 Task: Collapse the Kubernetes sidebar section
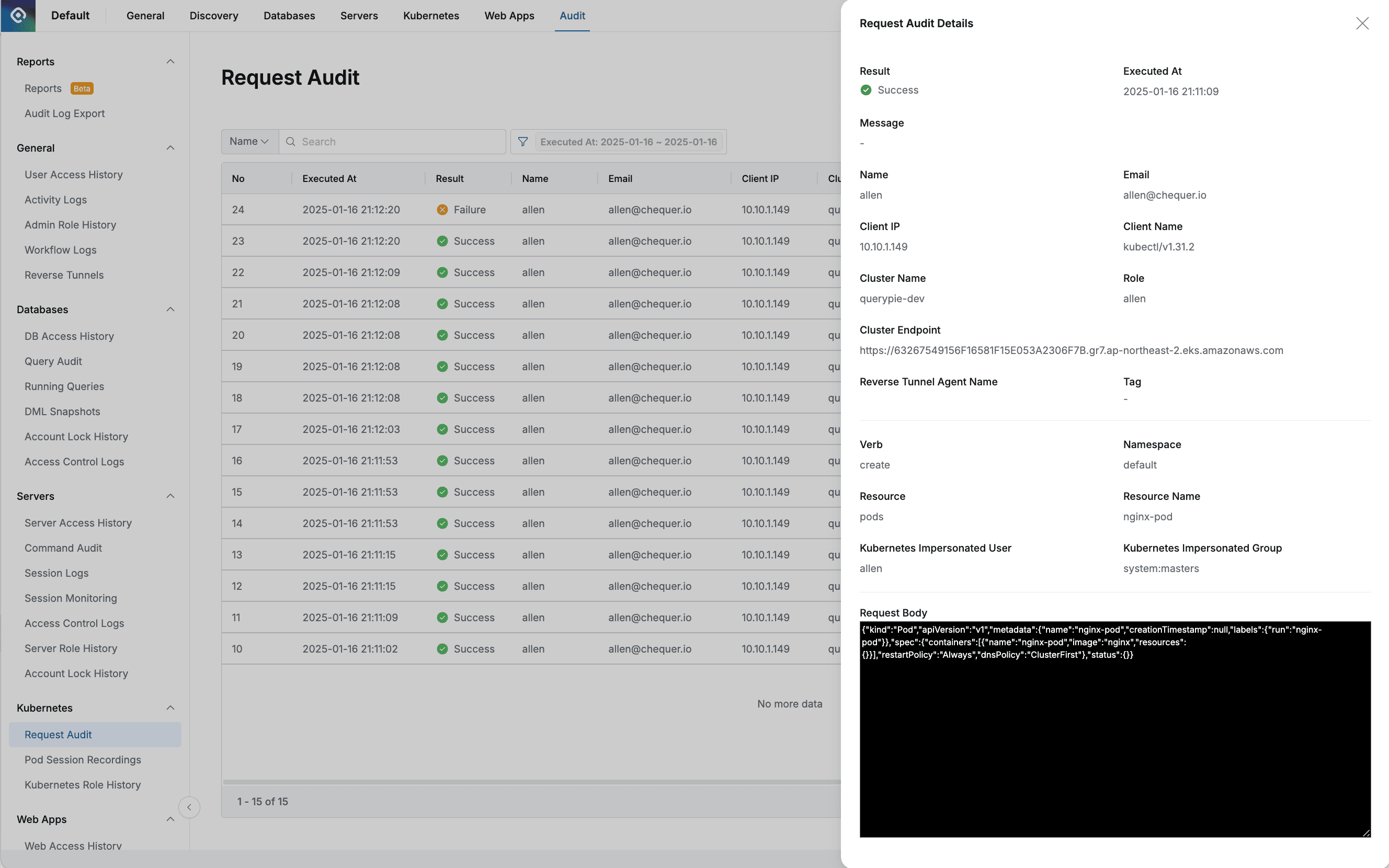pyautogui.click(x=170, y=708)
